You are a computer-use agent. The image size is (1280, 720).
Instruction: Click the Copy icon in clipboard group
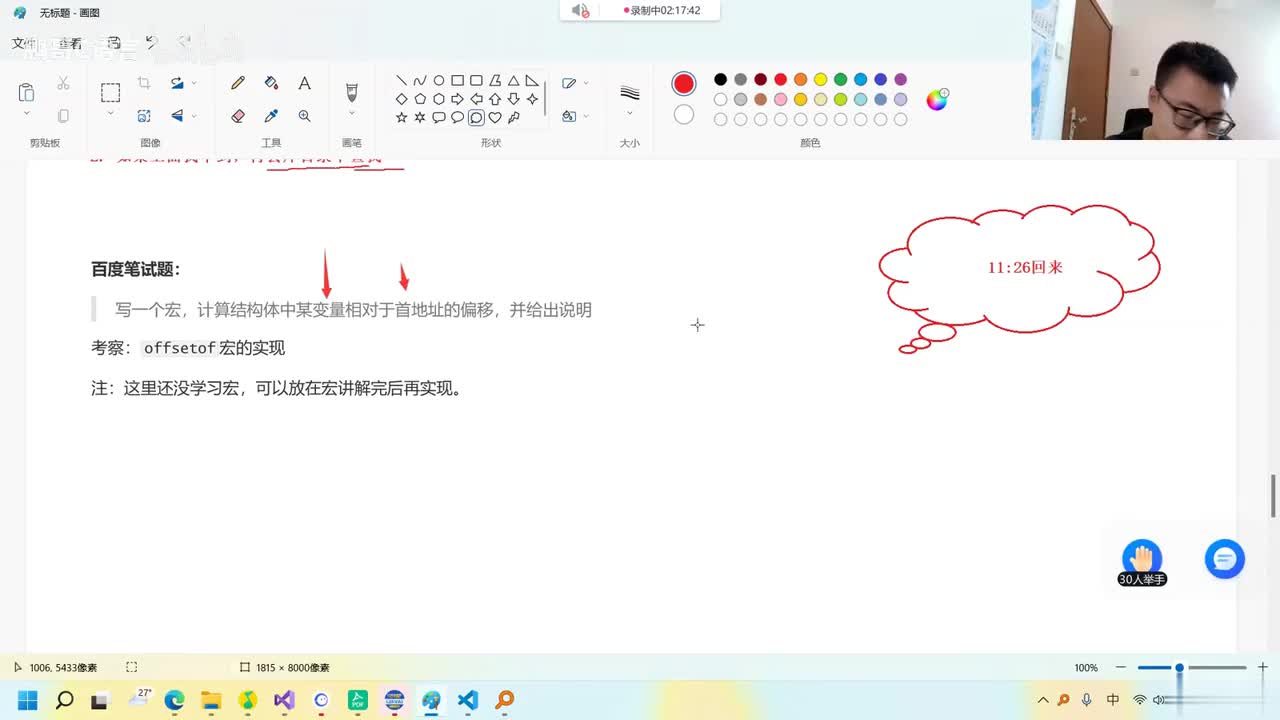pos(63,116)
